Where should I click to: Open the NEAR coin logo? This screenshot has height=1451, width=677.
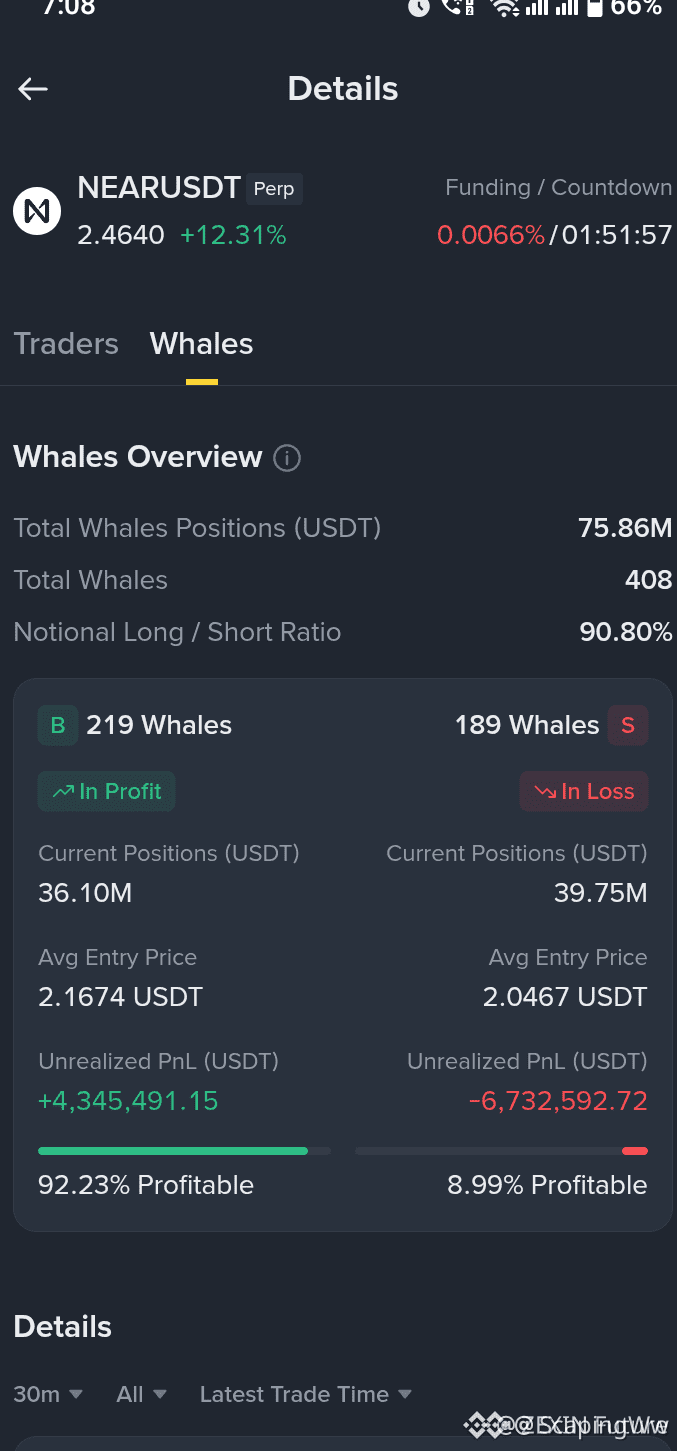click(37, 211)
